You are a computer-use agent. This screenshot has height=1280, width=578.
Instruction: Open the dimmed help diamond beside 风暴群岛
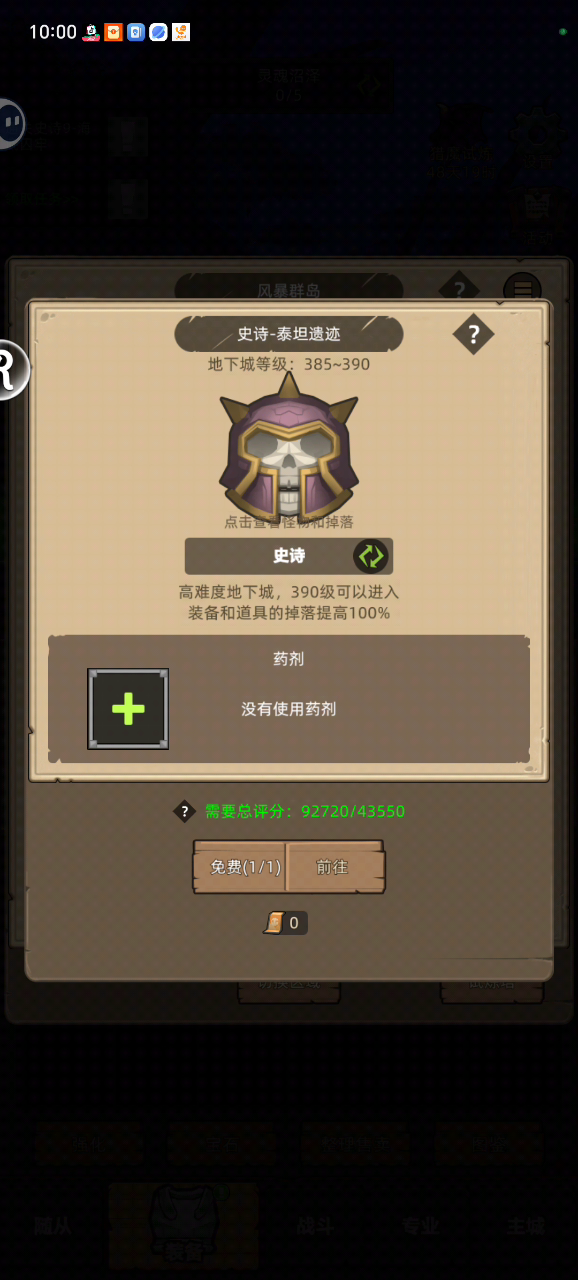coord(459,290)
